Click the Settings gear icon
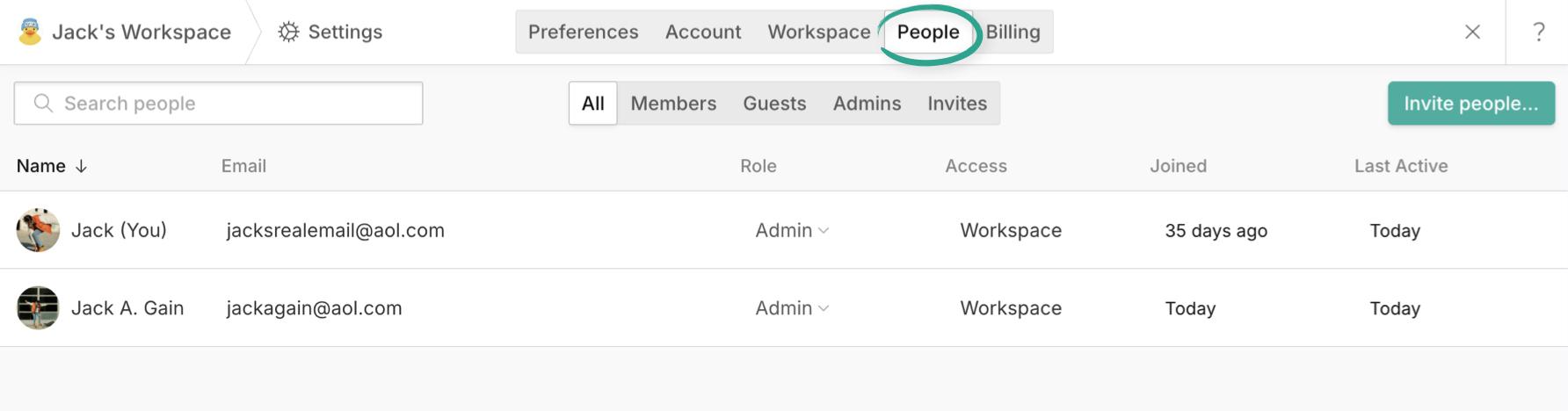 tap(288, 32)
